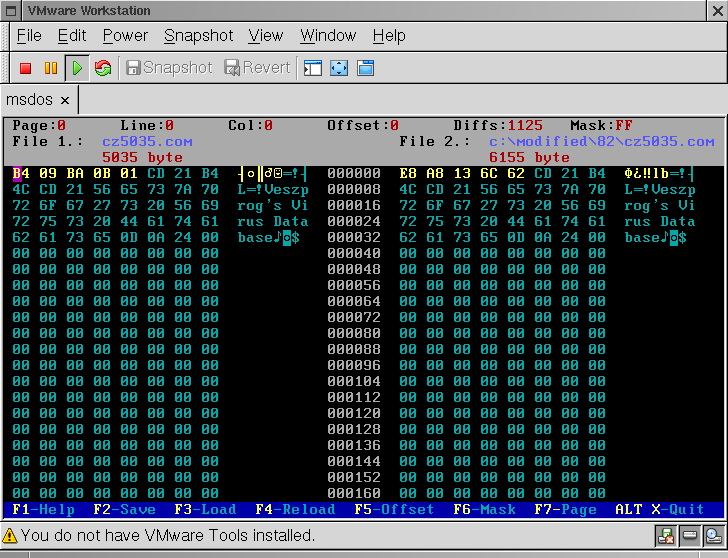Suspend the VM with the pause icon
The width and height of the screenshot is (728, 558).
(51, 68)
